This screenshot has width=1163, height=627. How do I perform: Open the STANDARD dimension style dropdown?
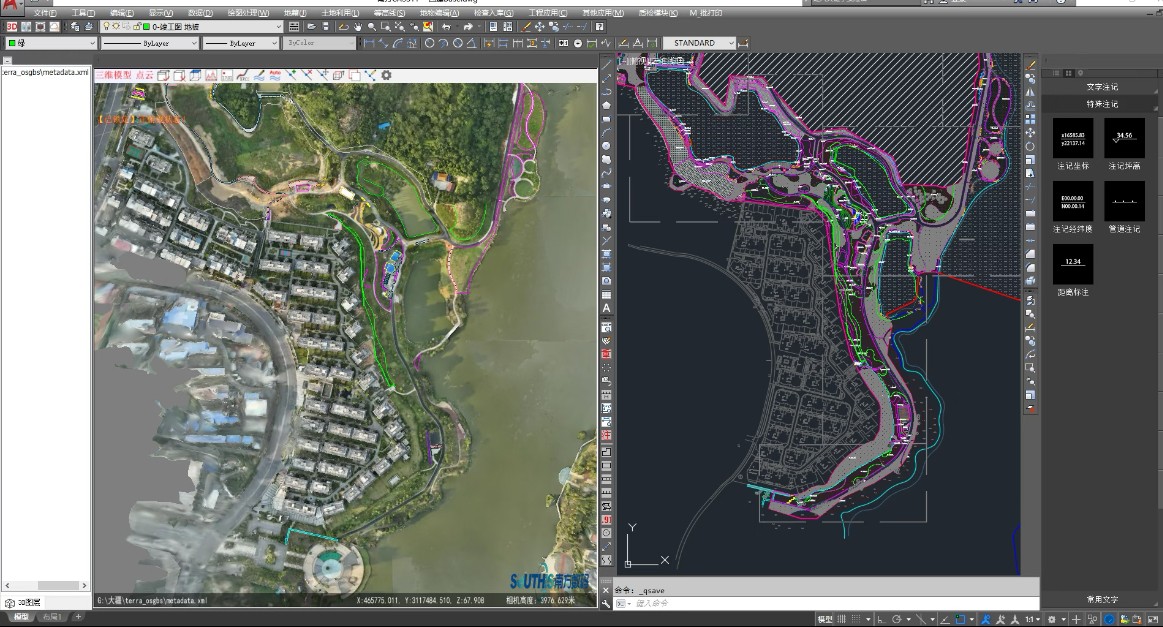pos(699,43)
